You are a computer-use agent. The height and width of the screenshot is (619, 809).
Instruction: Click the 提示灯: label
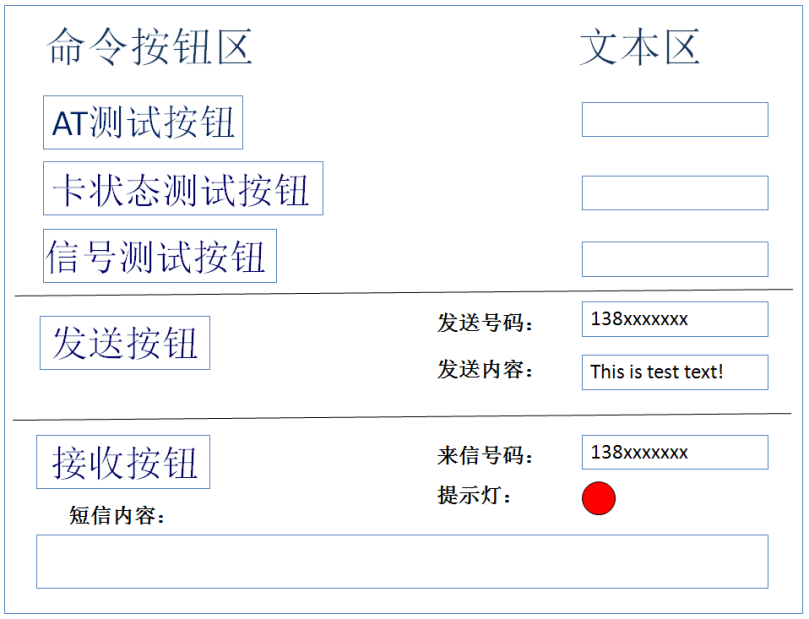click(x=474, y=495)
